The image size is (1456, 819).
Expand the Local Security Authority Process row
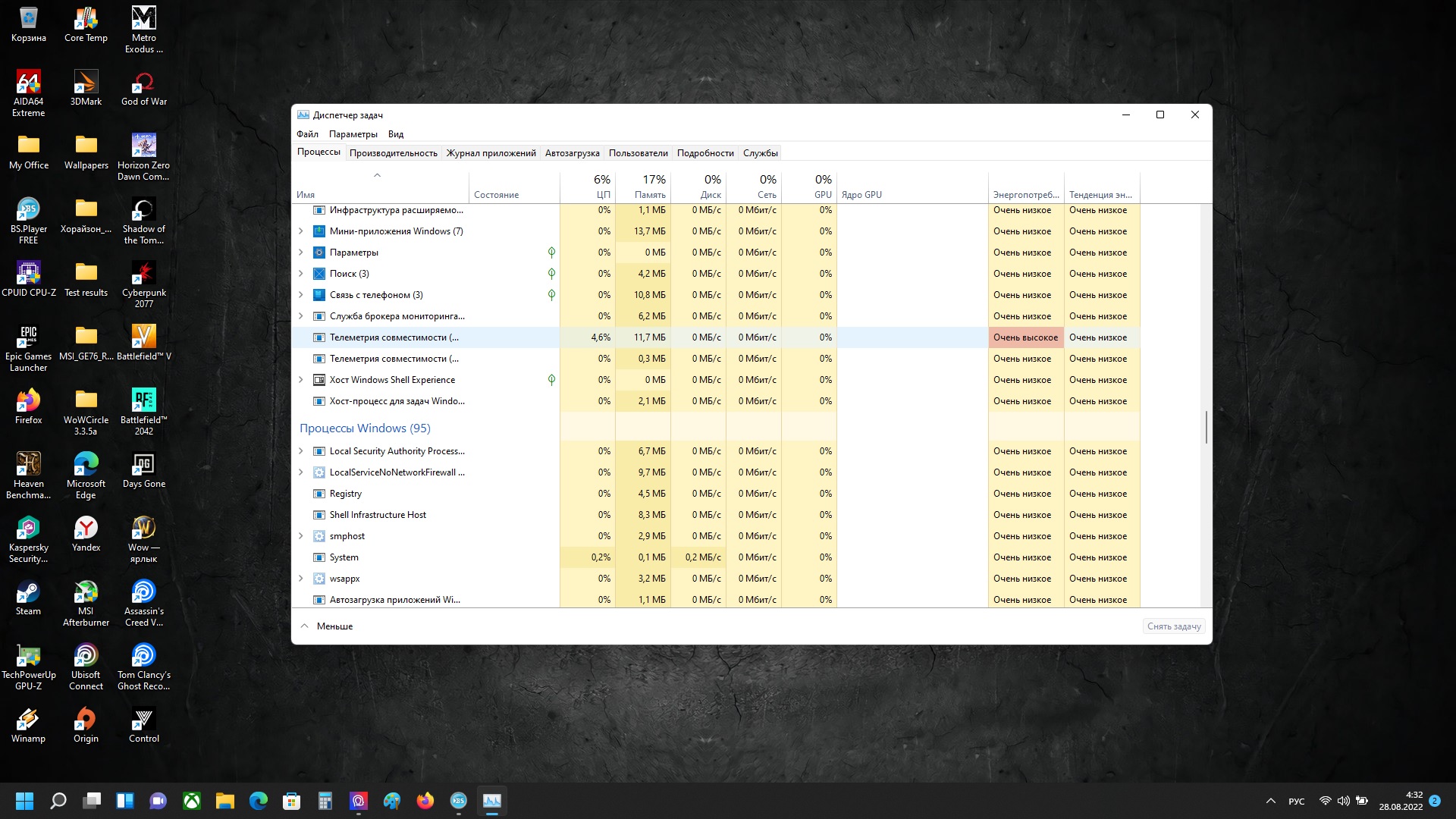click(x=301, y=451)
